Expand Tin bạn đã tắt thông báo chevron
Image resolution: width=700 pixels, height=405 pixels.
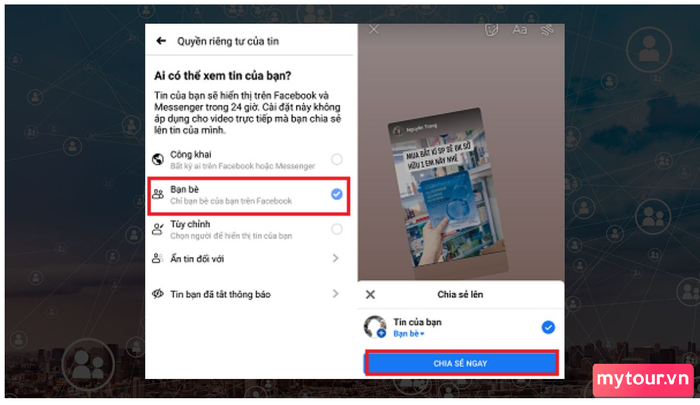335,293
